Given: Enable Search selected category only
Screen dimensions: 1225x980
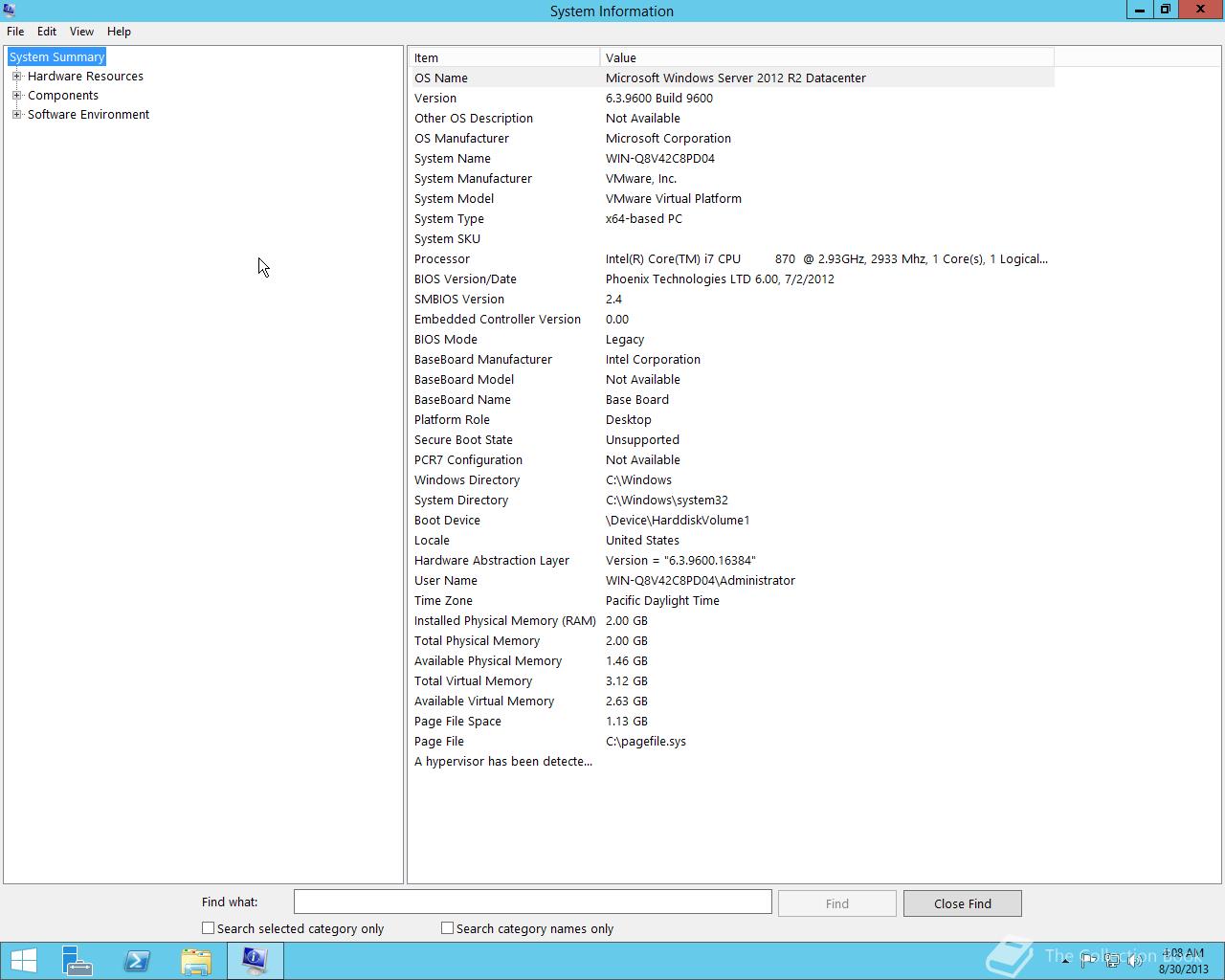Looking at the screenshot, I should [x=208, y=928].
